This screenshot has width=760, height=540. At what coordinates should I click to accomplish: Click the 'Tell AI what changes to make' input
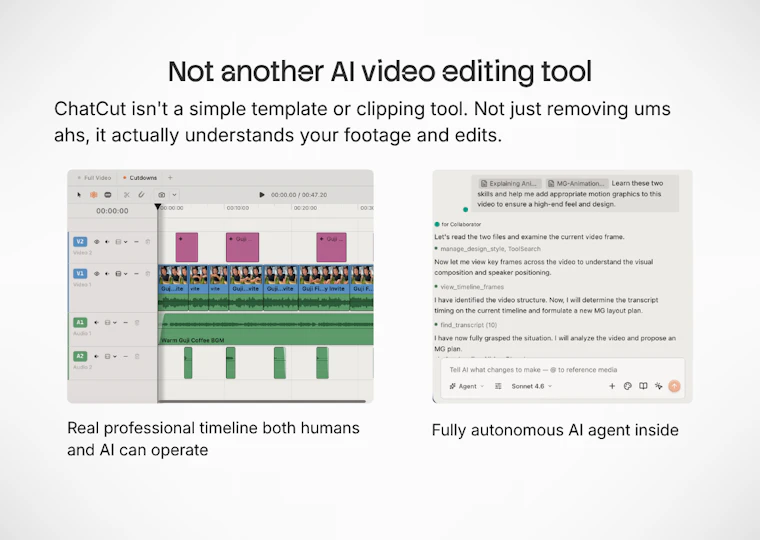pos(533,369)
